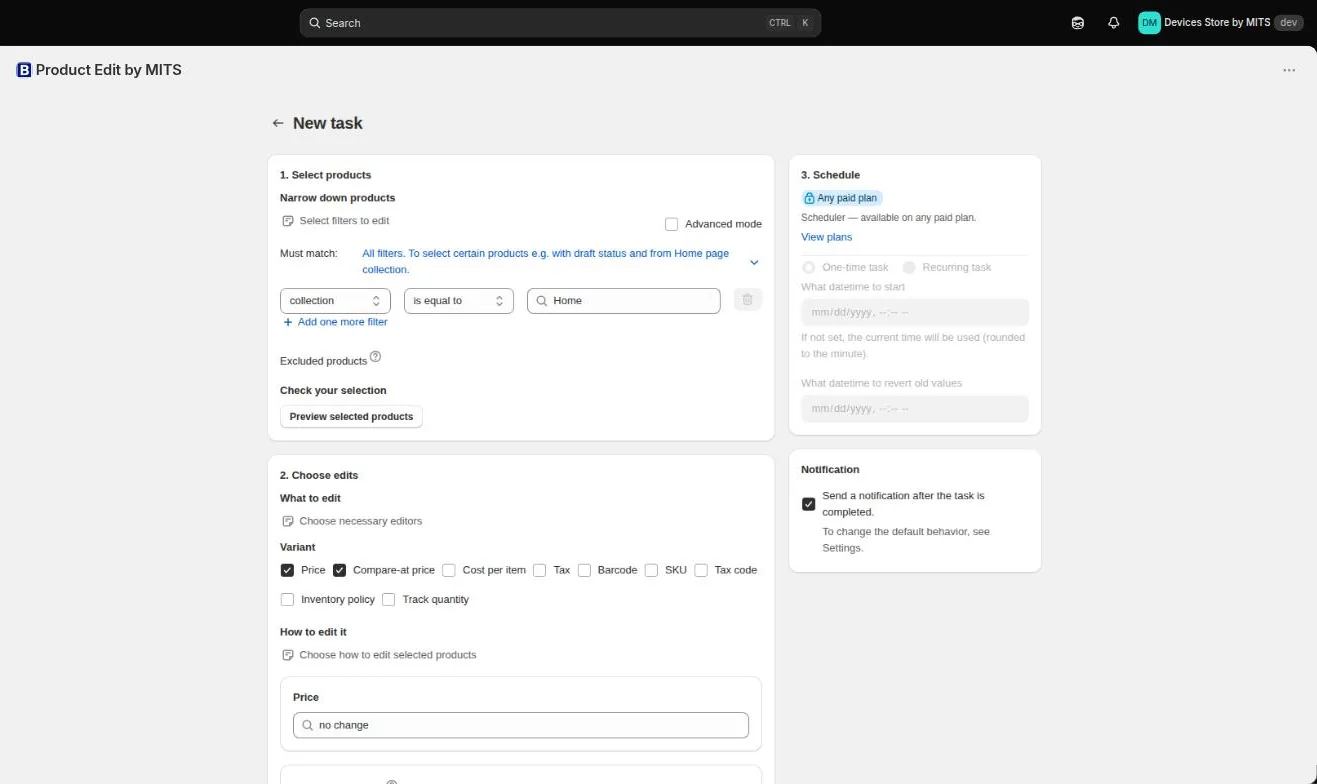Open the collection filter field dropdown

pyautogui.click(x=335, y=300)
